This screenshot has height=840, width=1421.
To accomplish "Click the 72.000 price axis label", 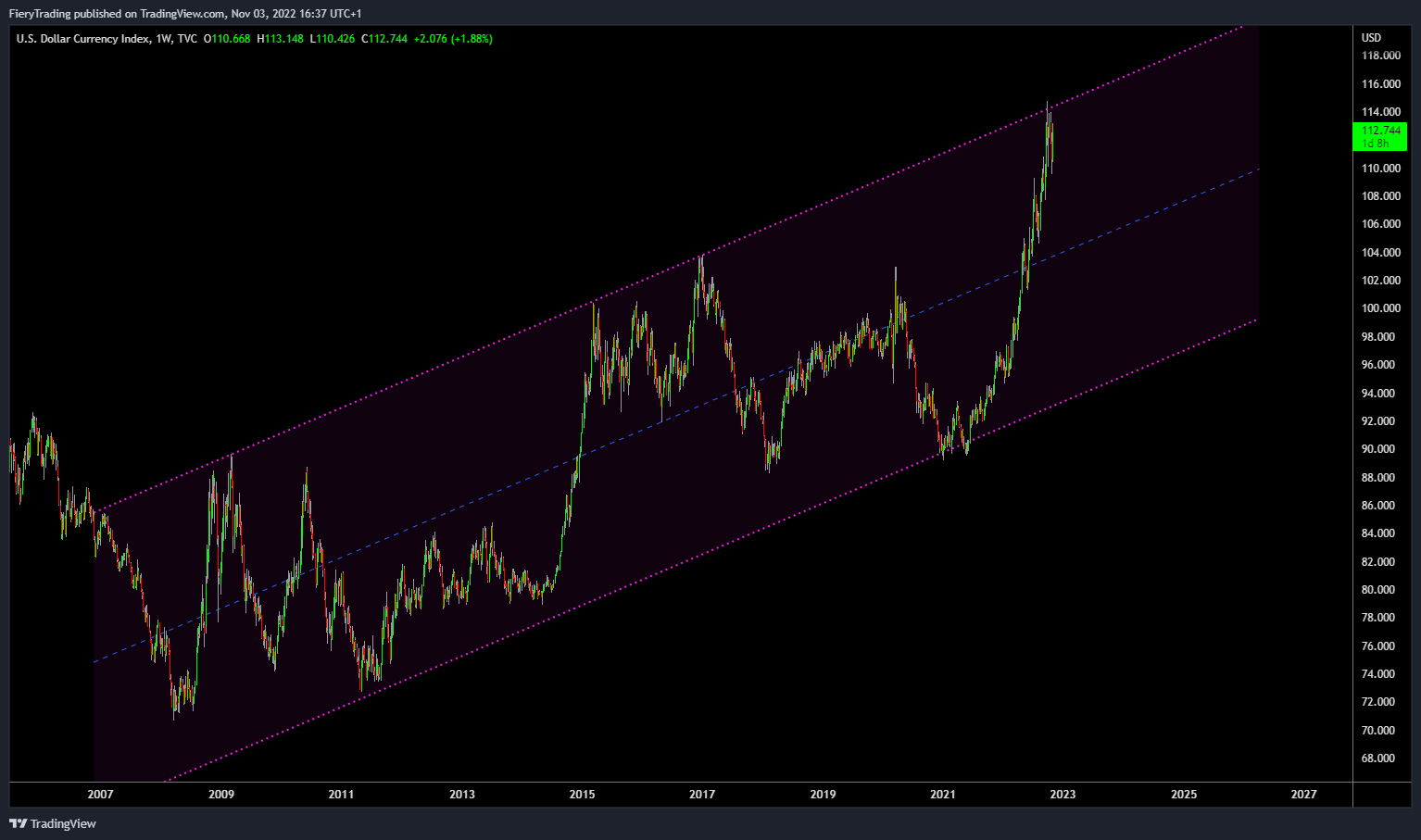I will [x=1380, y=702].
